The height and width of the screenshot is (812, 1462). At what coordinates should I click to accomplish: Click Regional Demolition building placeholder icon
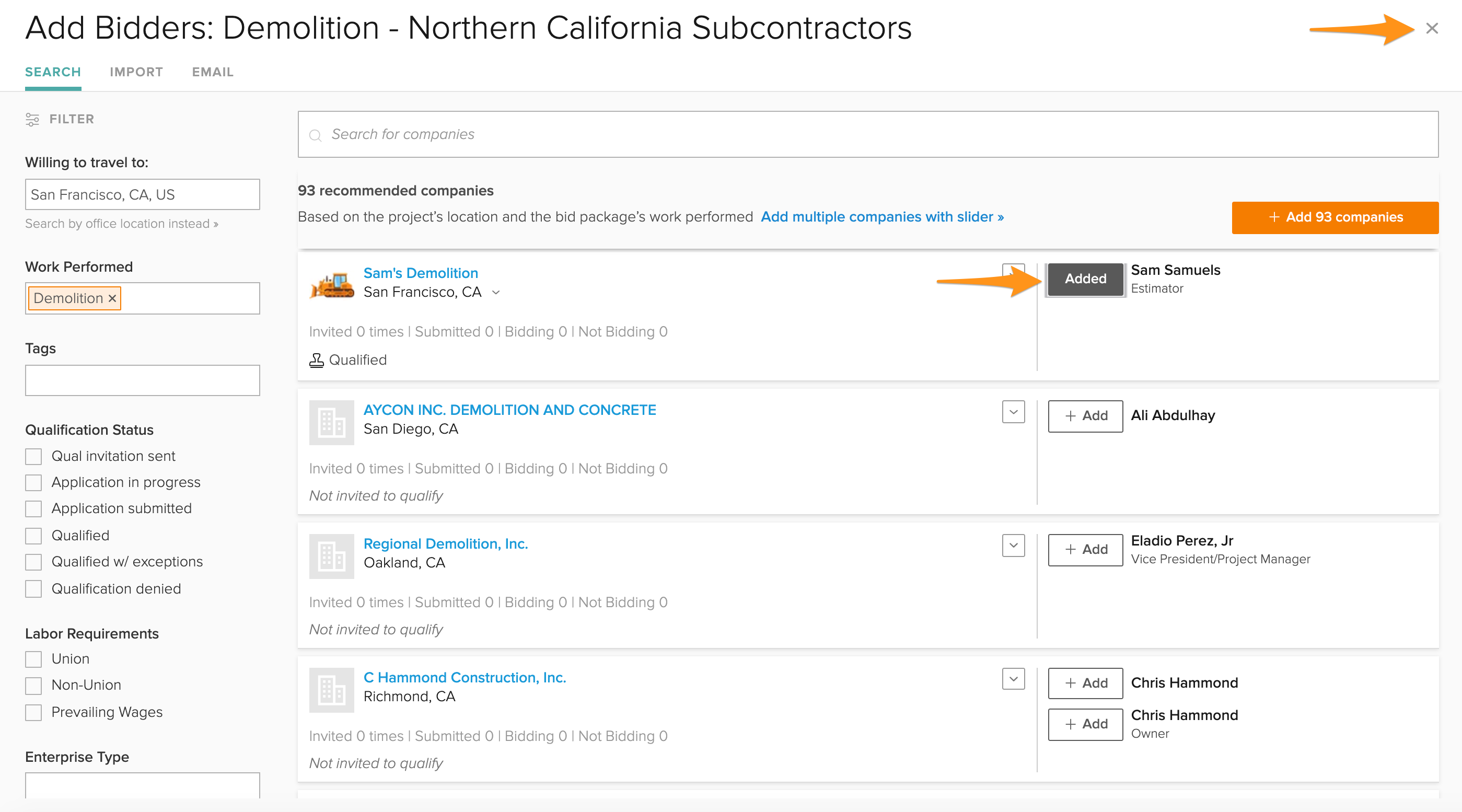point(331,556)
